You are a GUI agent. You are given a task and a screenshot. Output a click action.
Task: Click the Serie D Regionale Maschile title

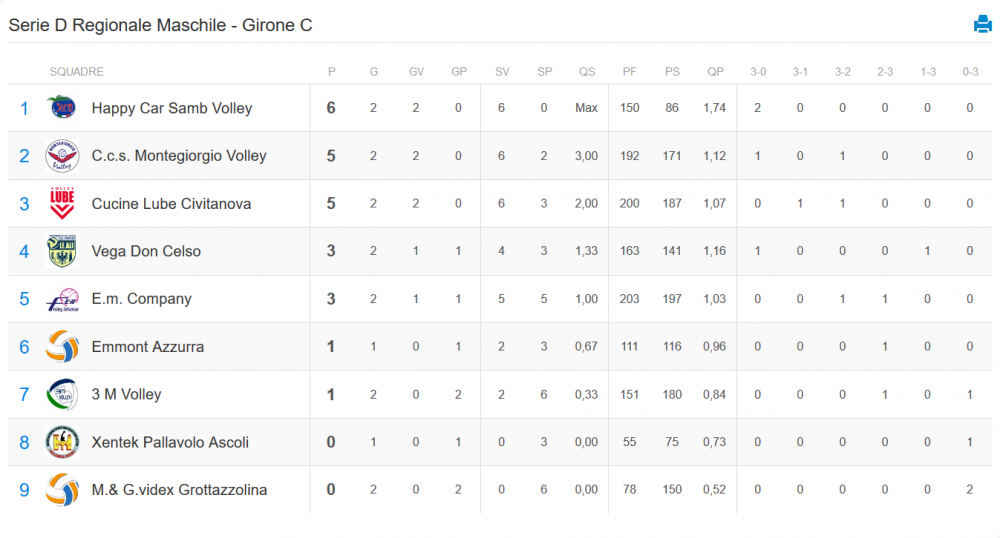click(x=160, y=25)
